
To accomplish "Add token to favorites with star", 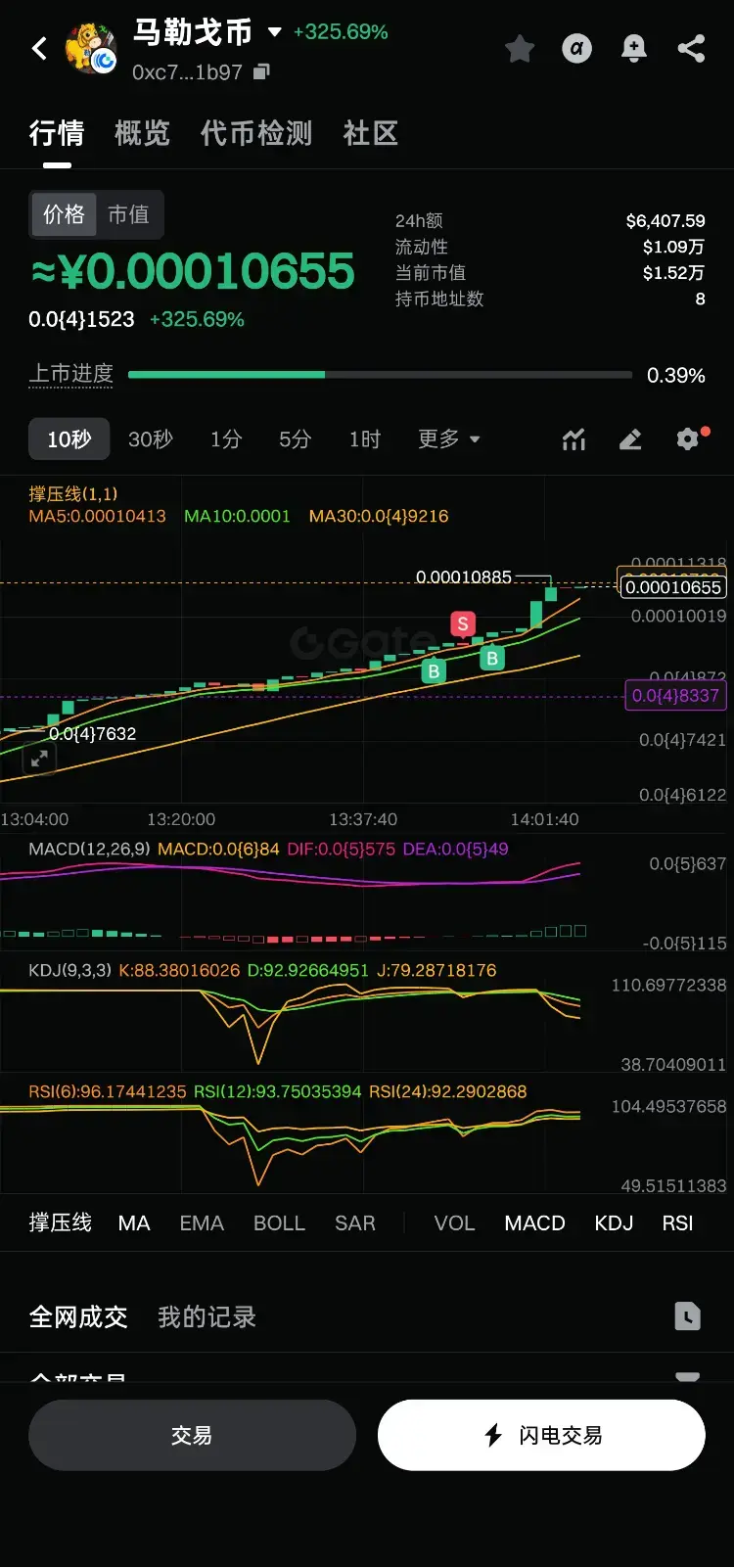I will click(520, 48).
